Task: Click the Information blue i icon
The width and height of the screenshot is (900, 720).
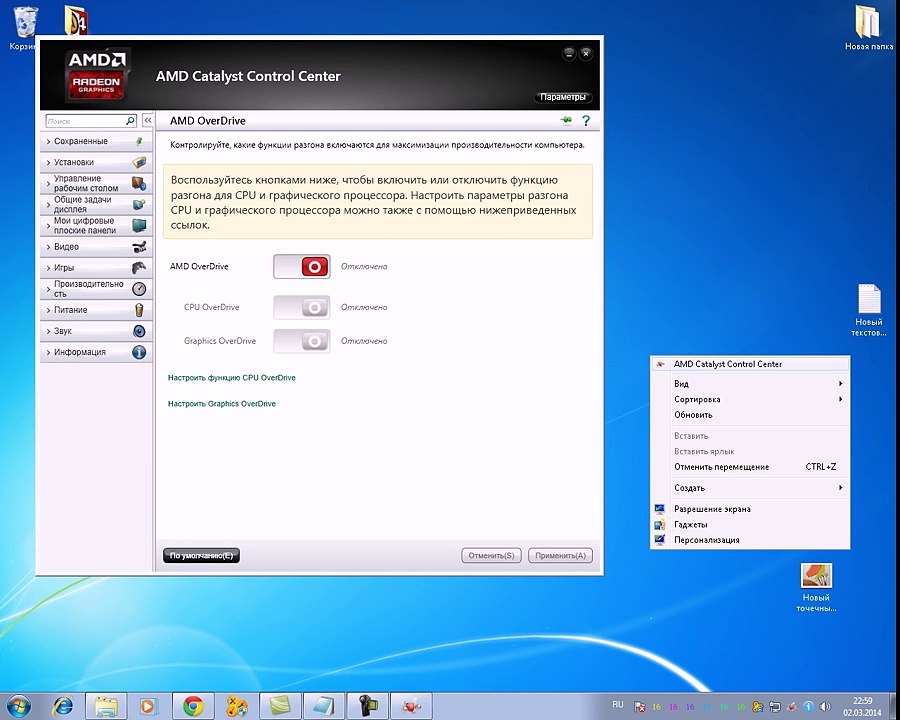Action: (139, 352)
